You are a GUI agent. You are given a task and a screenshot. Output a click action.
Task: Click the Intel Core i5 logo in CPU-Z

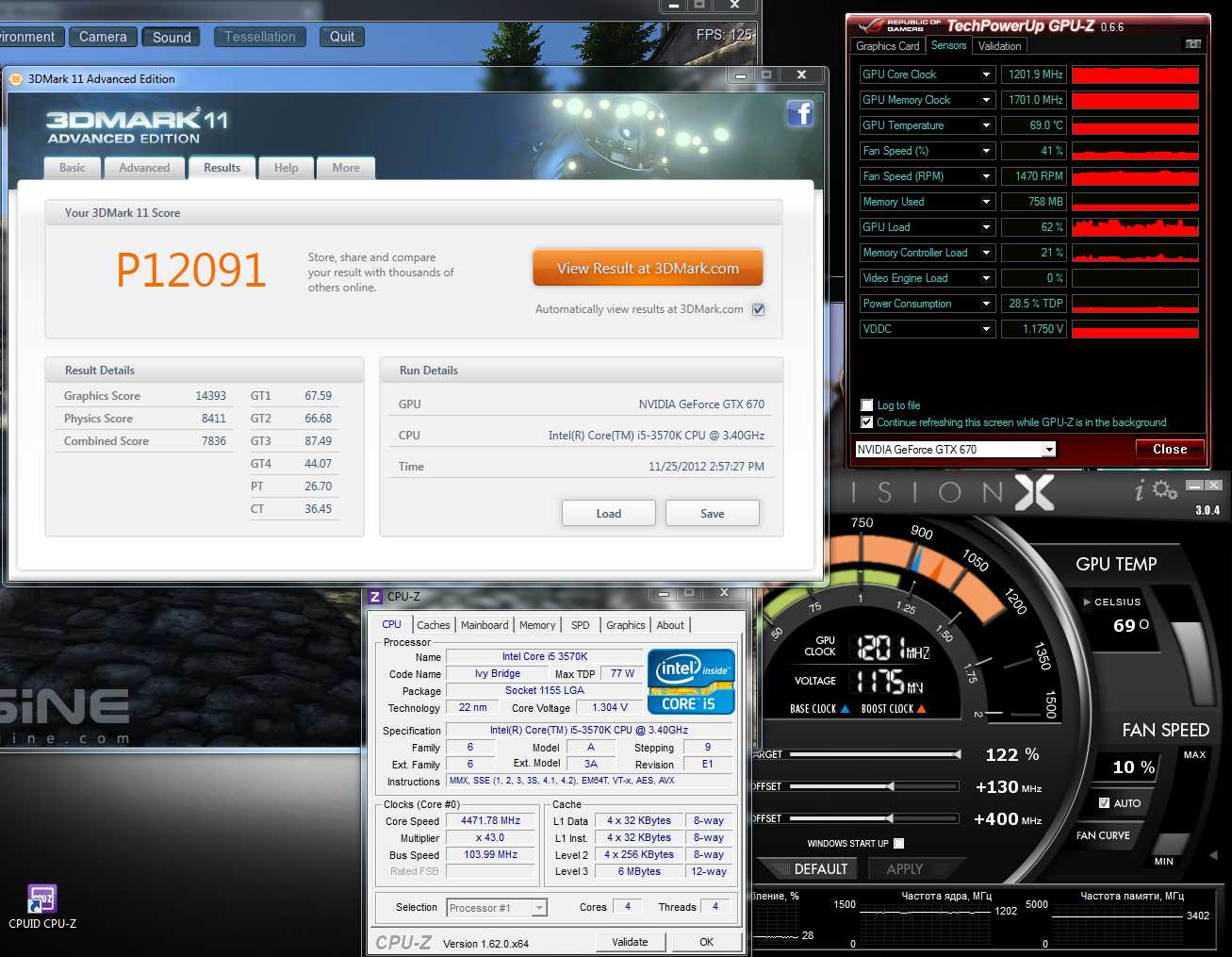(691, 681)
